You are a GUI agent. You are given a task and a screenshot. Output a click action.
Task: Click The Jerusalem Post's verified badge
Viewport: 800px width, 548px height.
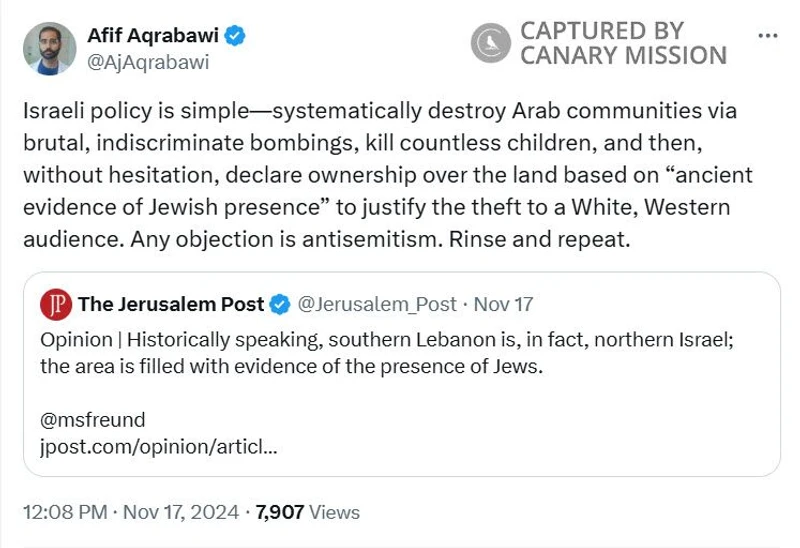(281, 304)
